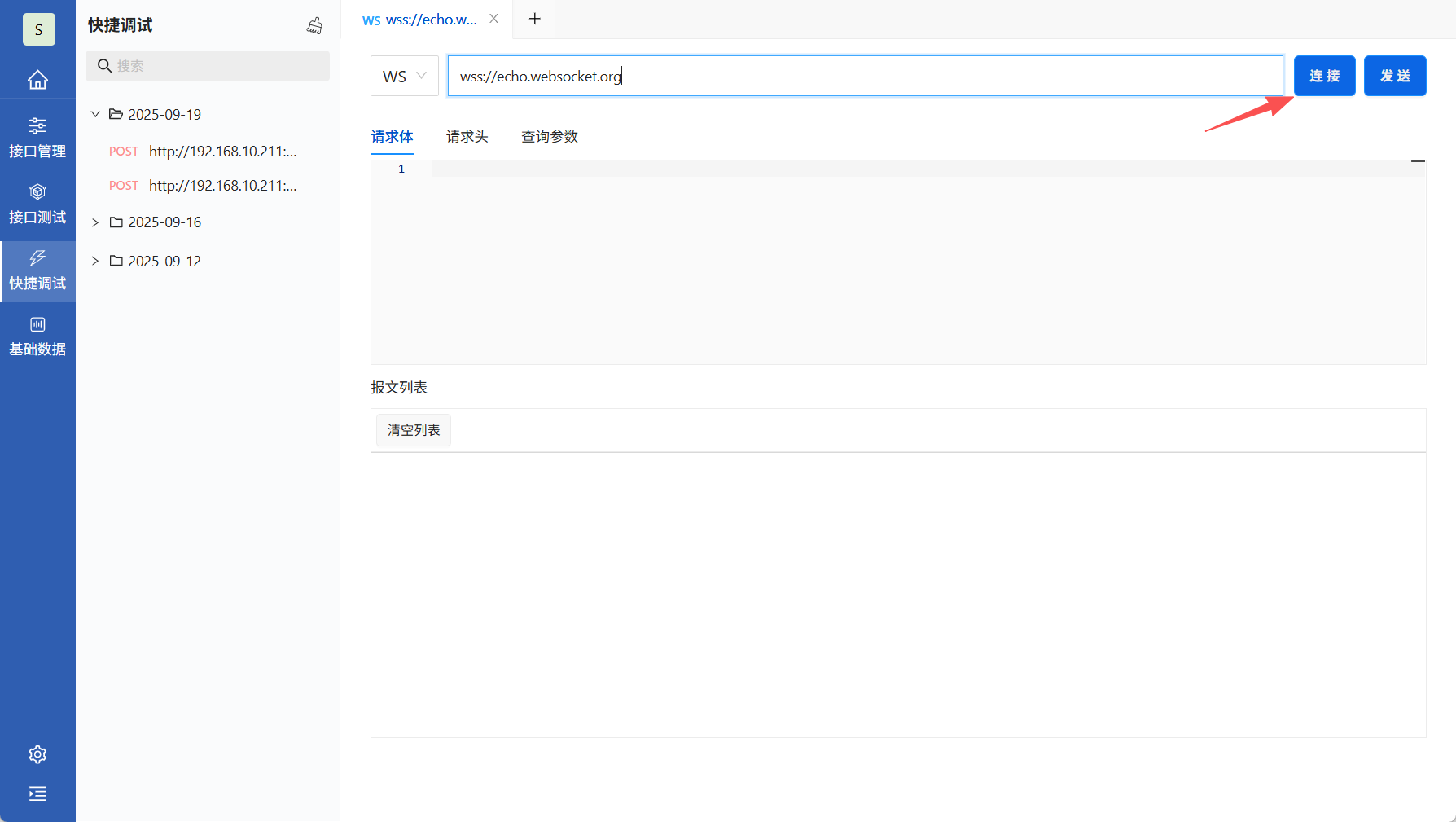
Task: Open the settings gear at sidebar bottom
Action: (x=37, y=754)
